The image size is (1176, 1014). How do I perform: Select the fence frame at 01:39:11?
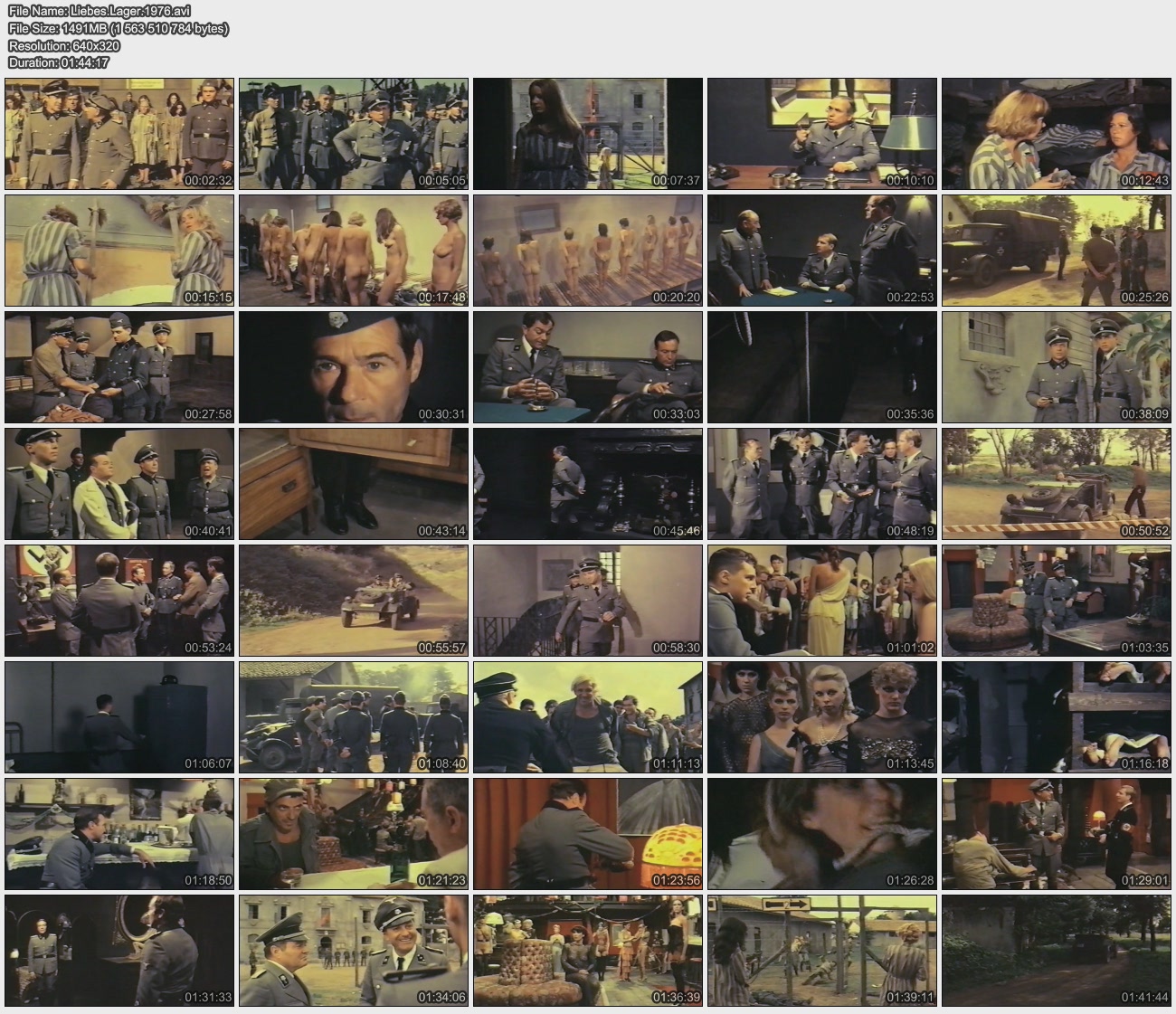(822, 951)
